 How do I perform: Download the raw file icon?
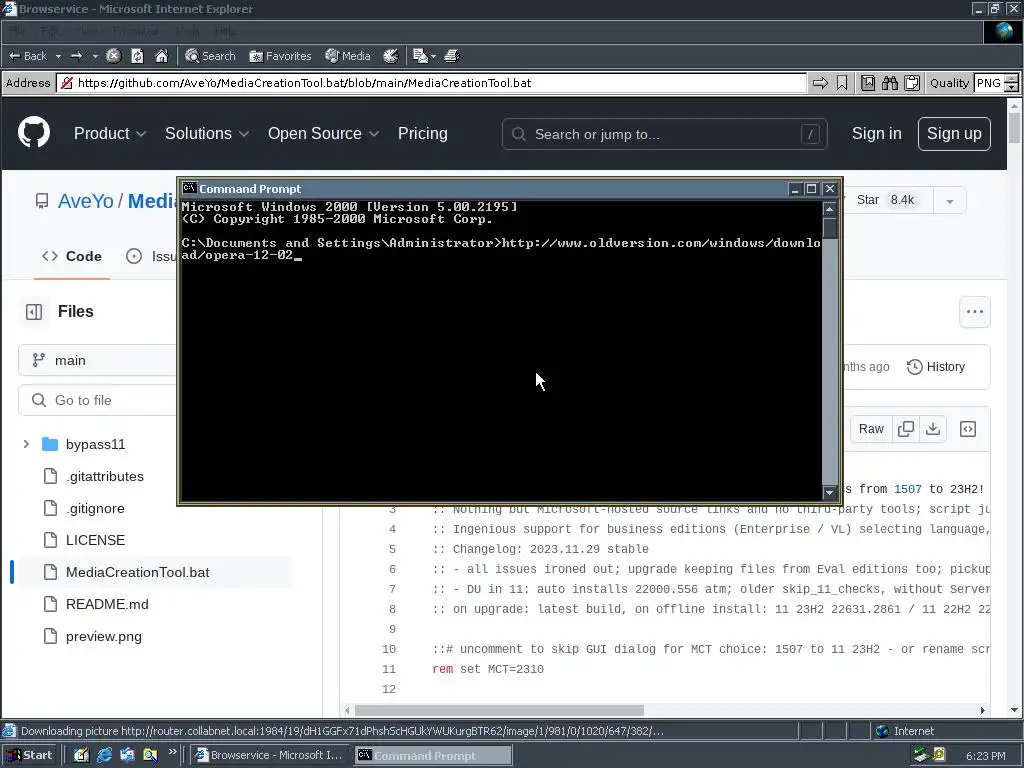[x=933, y=429]
